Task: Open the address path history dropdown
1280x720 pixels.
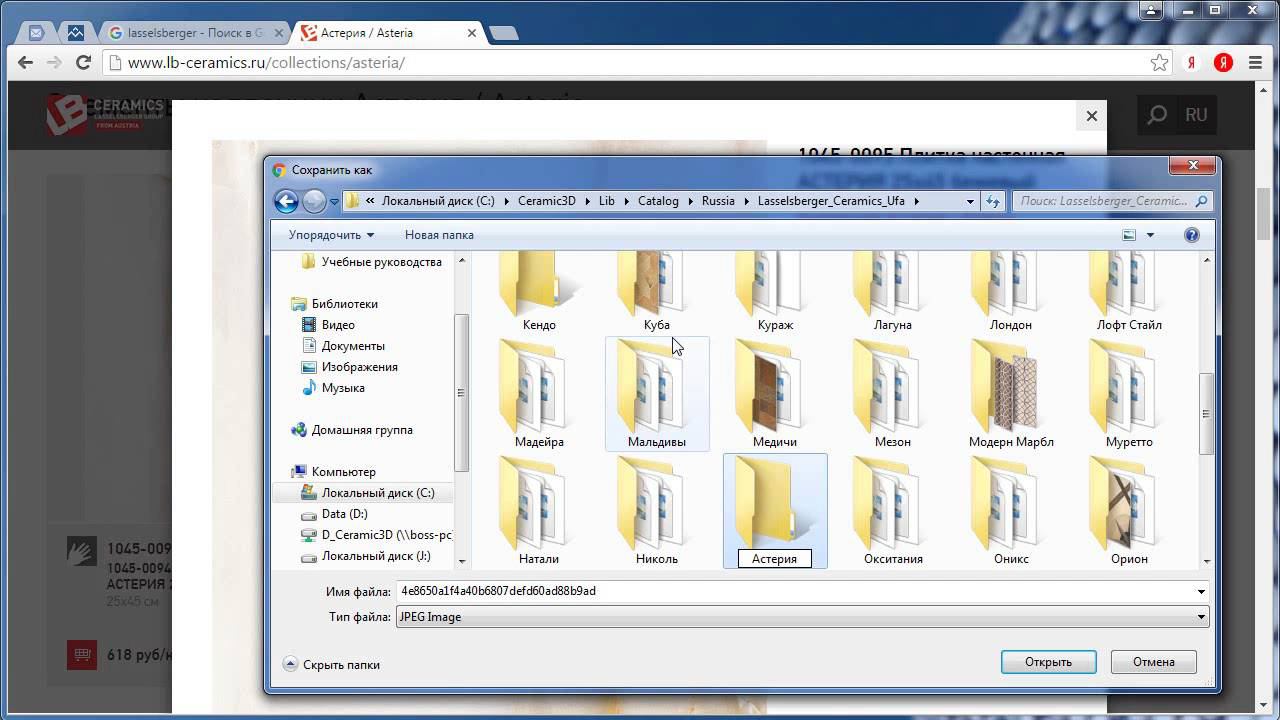Action: coord(969,201)
